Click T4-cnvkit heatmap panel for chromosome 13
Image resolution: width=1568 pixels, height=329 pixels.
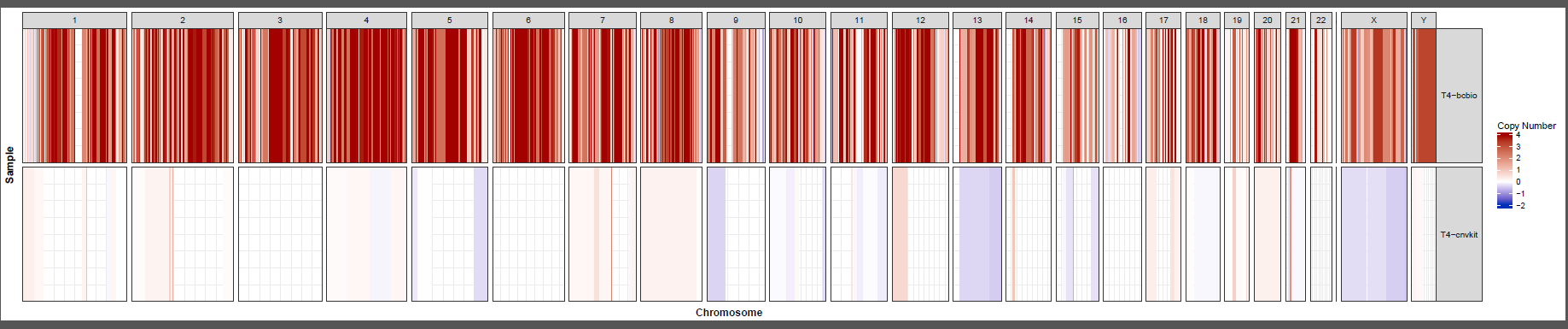(x=977, y=234)
